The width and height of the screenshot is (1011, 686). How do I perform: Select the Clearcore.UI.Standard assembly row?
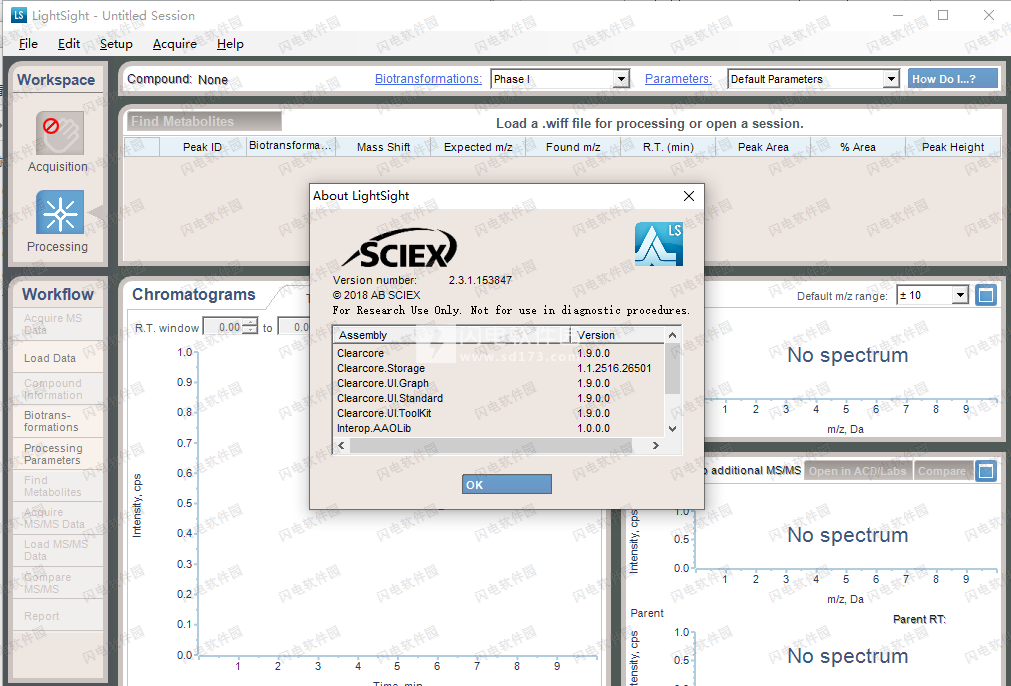pos(499,398)
